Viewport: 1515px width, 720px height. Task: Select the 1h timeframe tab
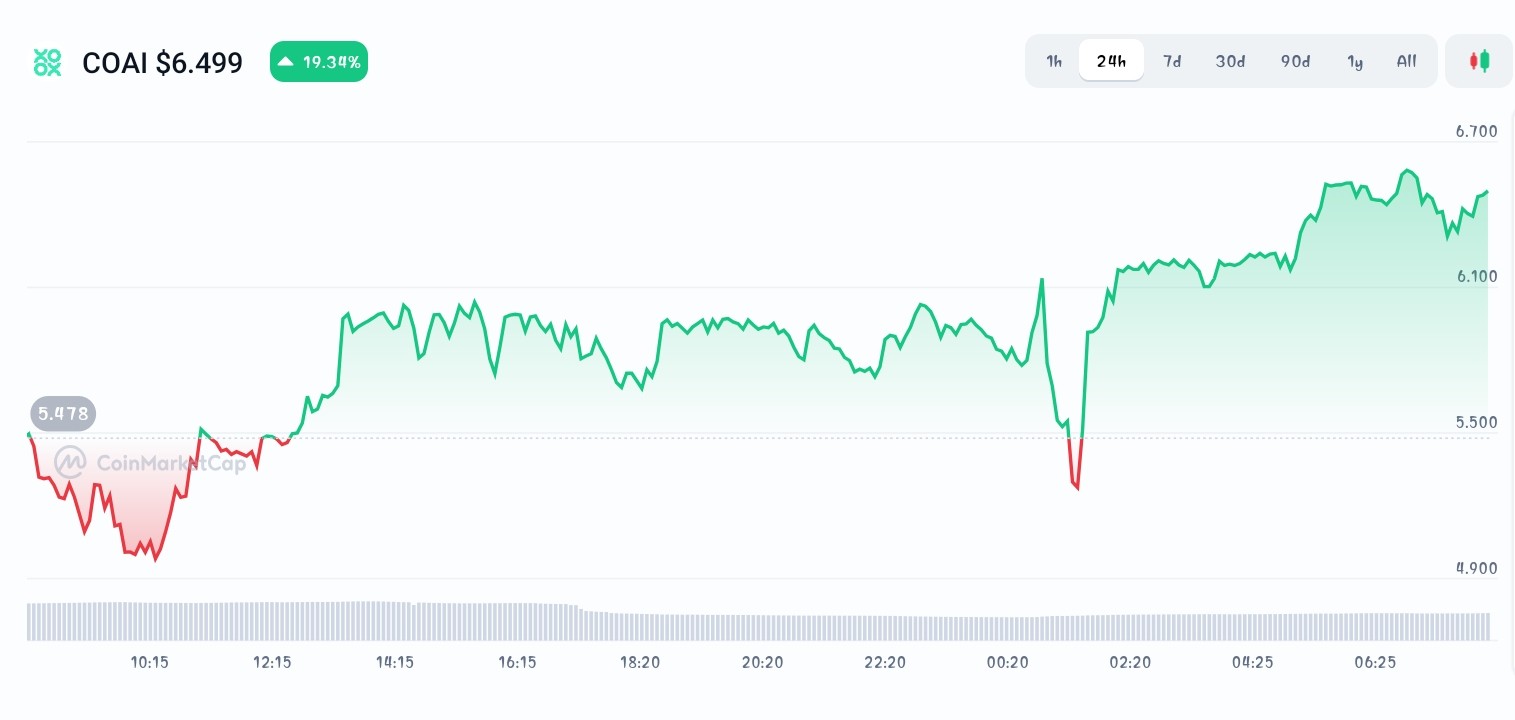pos(1053,61)
